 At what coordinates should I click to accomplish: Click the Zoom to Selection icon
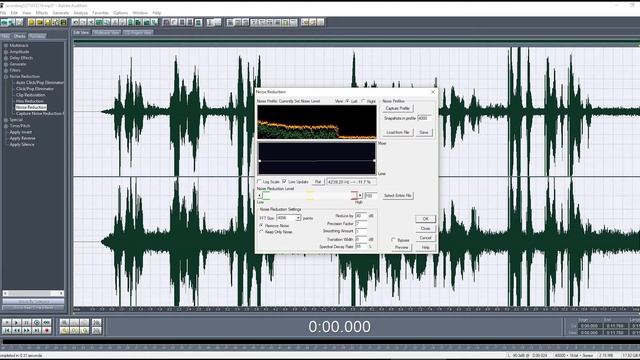pos(64,330)
